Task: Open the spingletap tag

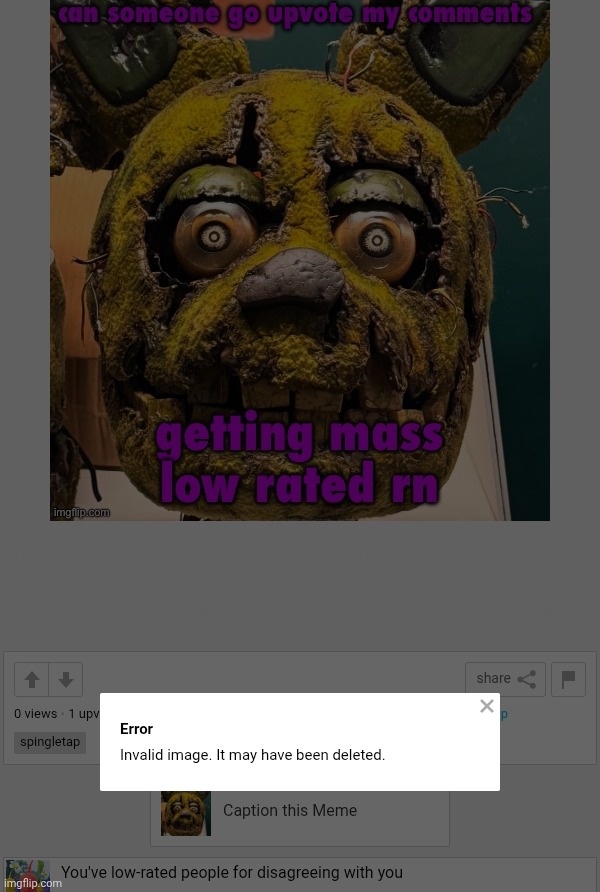Action: click(50, 742)
